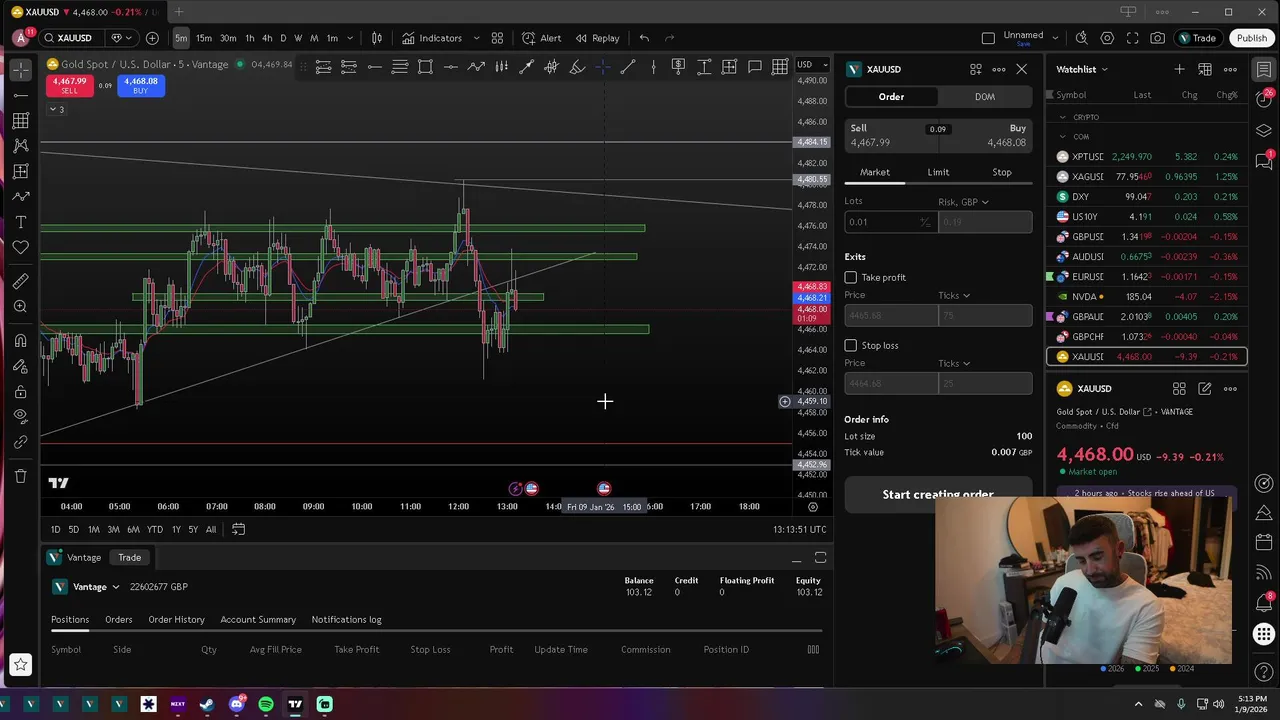Viewport: 1280px width, 720px height.
Task: Open indicator templates grid icon
Action: pyautogui.click(x=497, y=38)
